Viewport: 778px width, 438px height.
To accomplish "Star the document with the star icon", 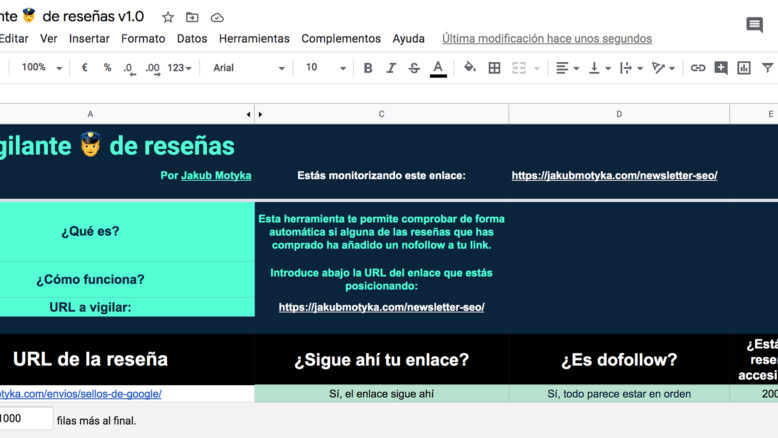I will [x=168, y=17].
